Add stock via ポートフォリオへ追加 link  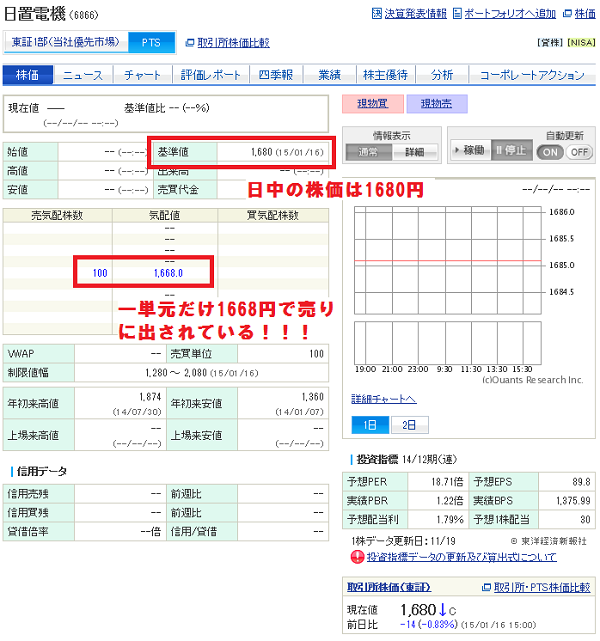[x=510, y=13]
